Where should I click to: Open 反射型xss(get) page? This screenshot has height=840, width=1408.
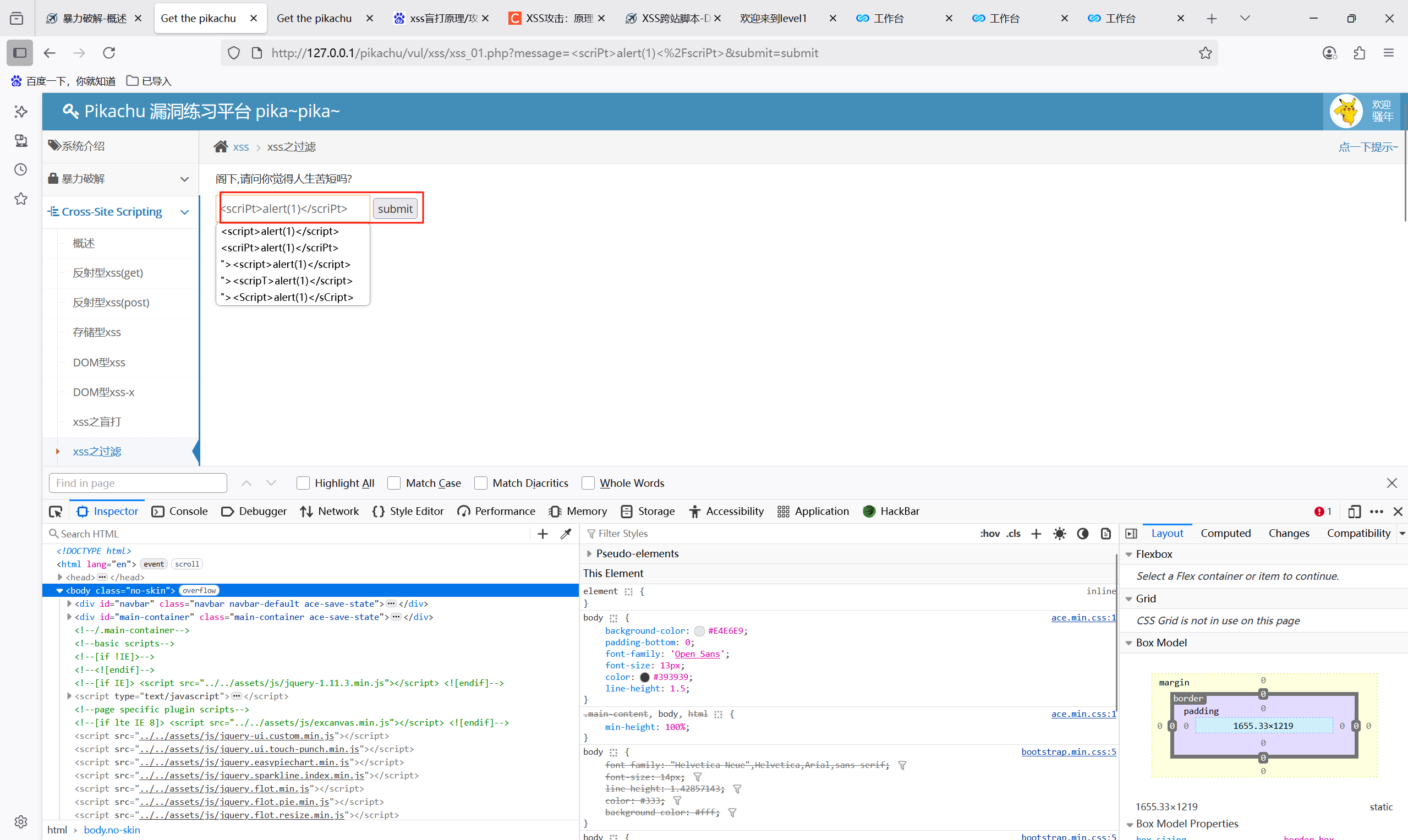pyautogui.click(x=108, y=273)
